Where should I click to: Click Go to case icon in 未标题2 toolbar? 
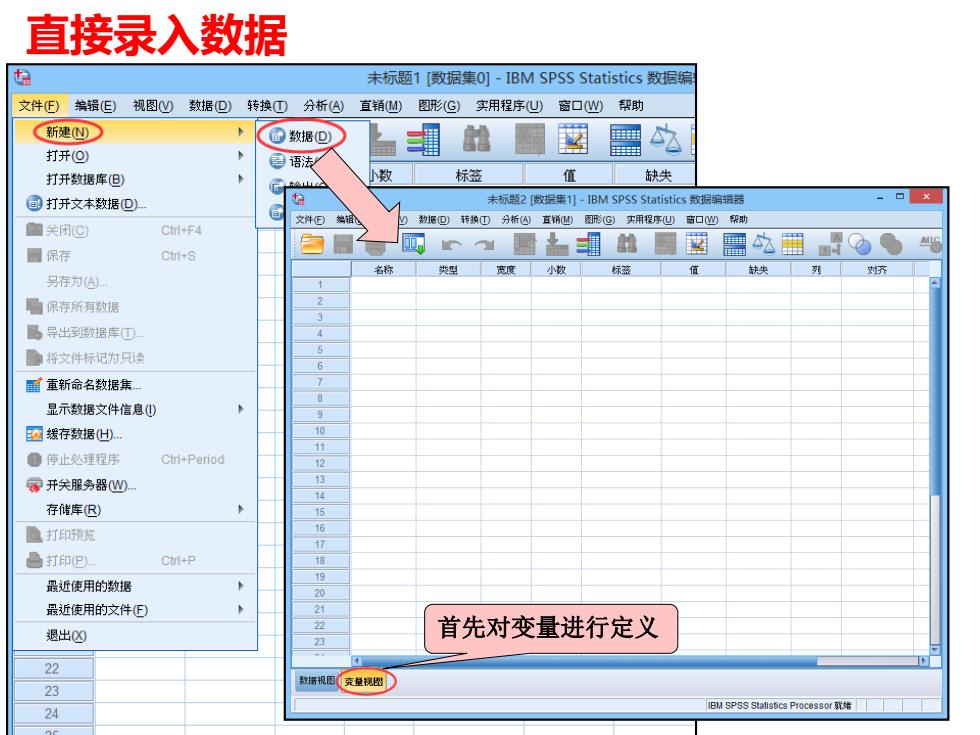524,244
